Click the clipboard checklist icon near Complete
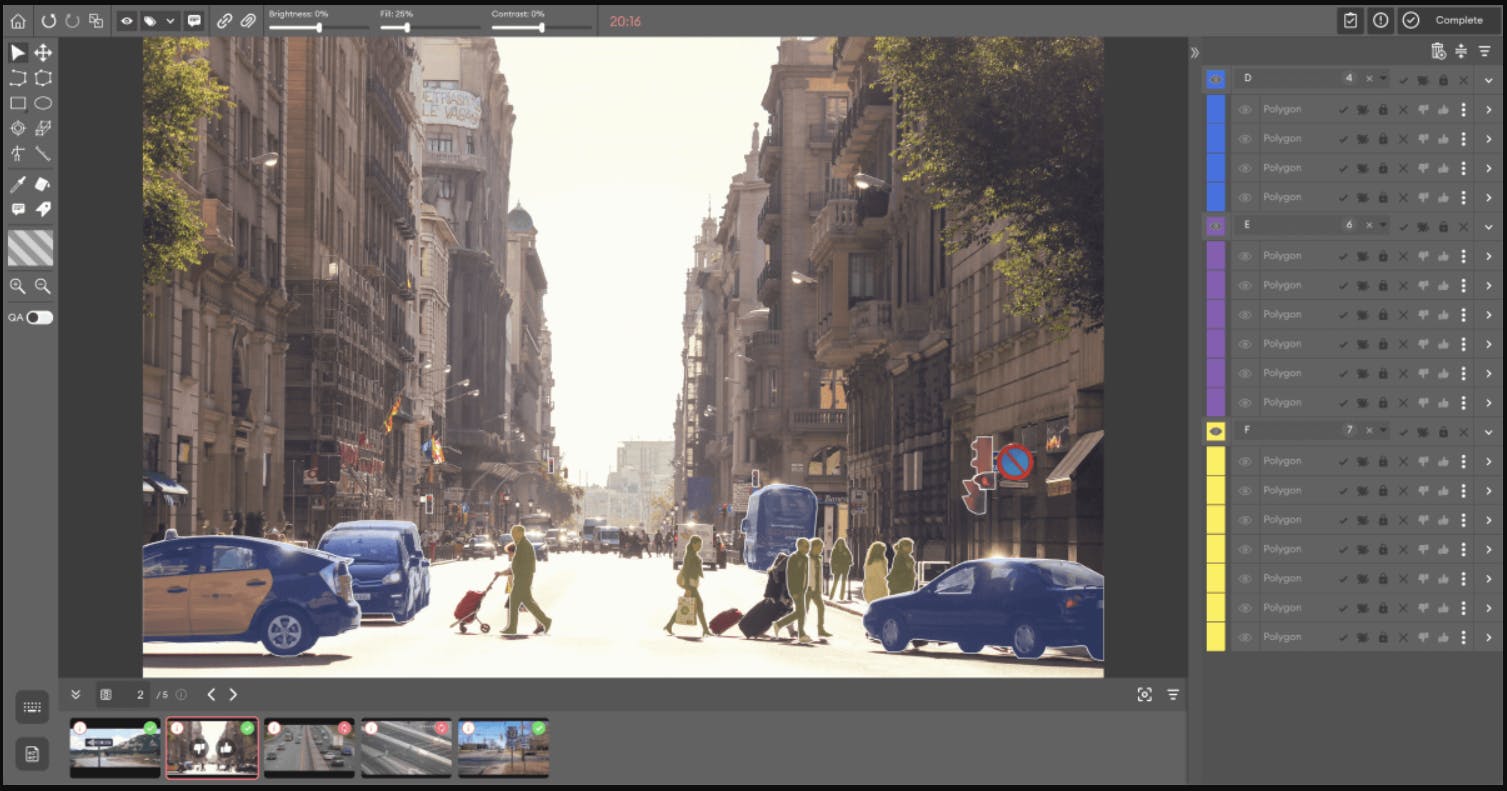Image resolution: width=1507 pixels, height=791 pixels. coord(1350,20)
